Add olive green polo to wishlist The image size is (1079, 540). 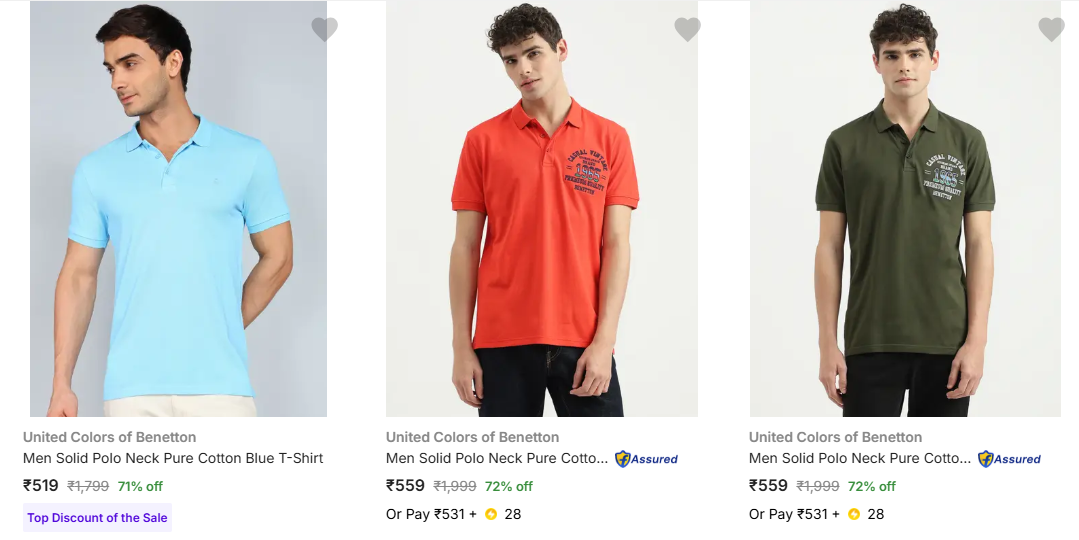[x=1051, y=30]
